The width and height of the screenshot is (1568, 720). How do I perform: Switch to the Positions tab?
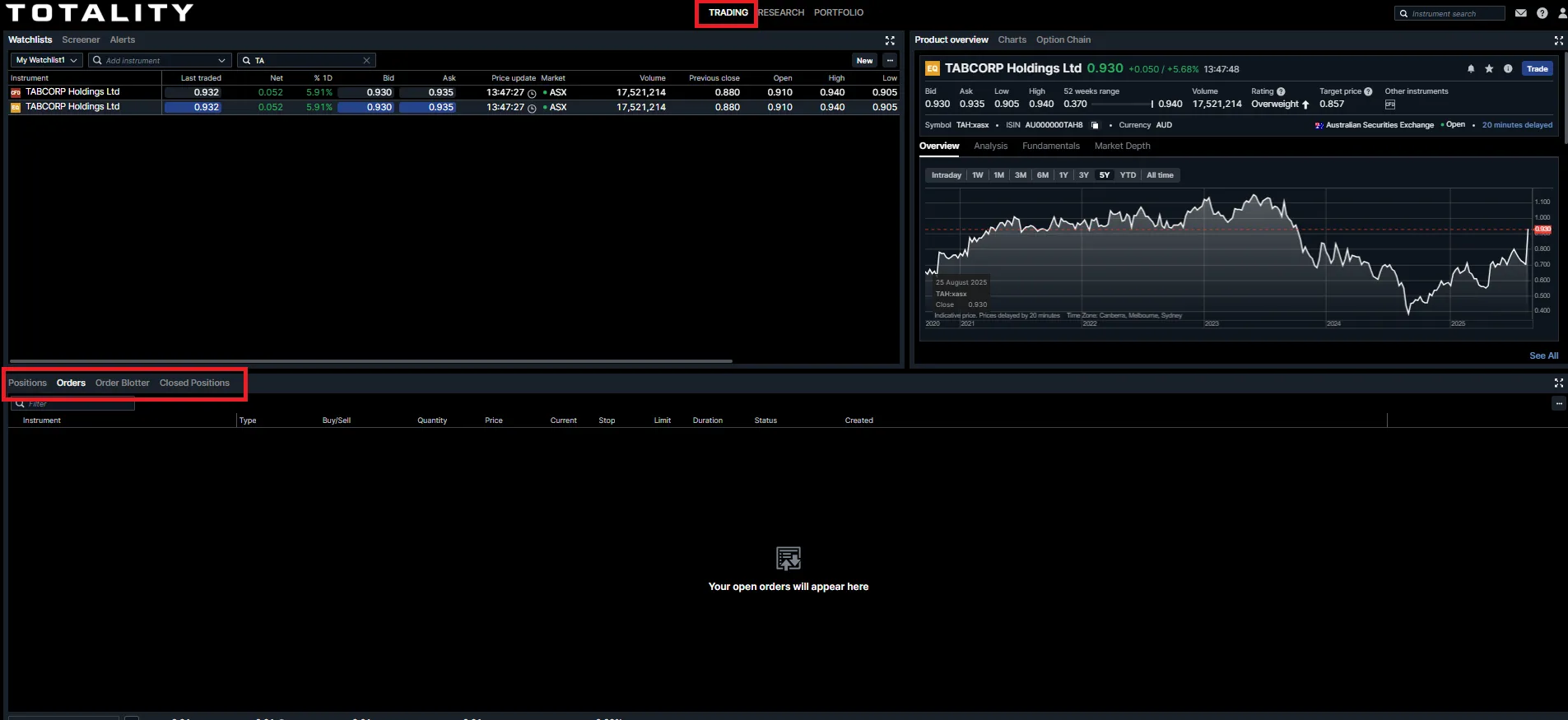(x=27, y=383)
